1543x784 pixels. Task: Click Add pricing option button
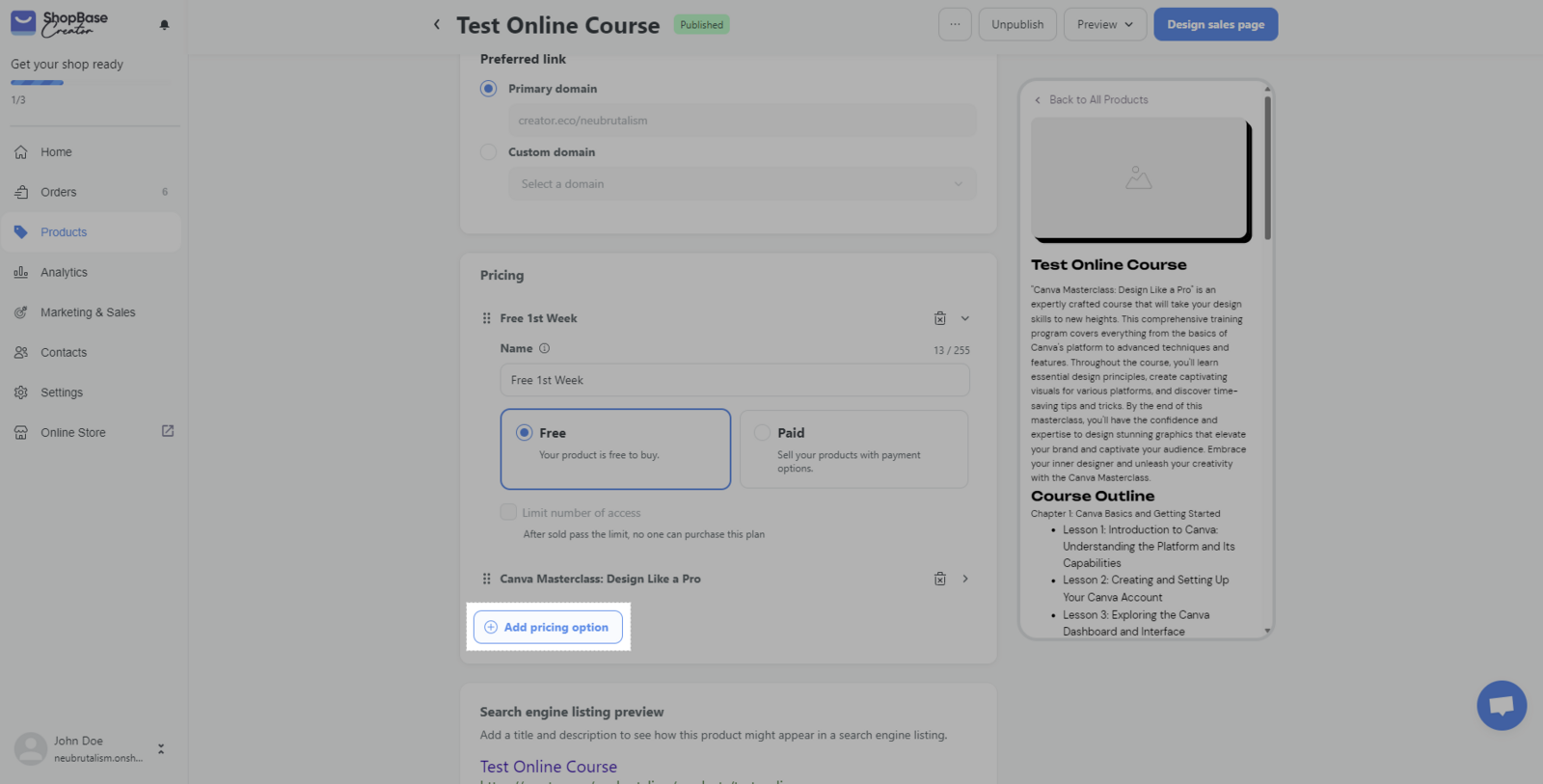point(548,627)
